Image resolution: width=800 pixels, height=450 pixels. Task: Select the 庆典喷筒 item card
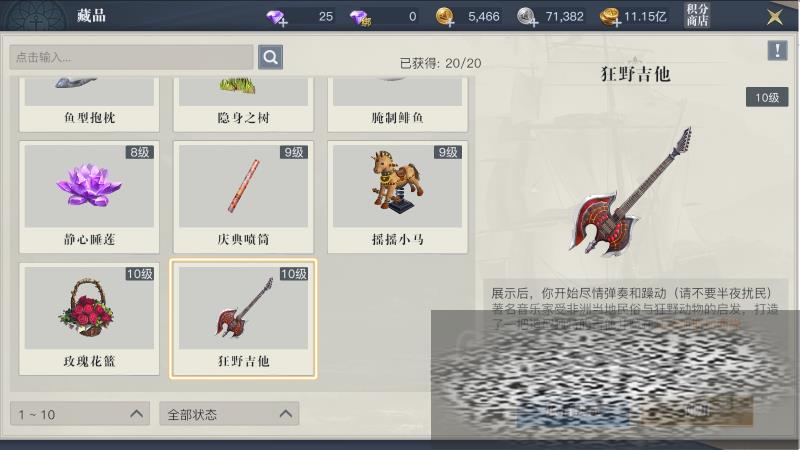point(243,197)
